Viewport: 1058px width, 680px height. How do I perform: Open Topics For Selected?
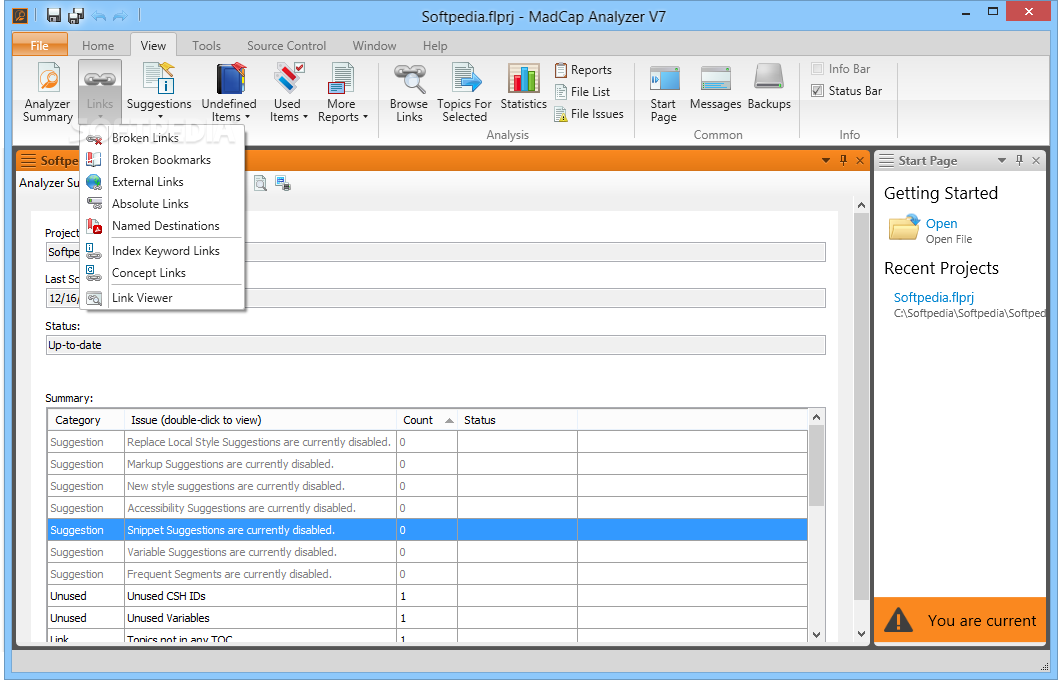(x=464, y=92)
